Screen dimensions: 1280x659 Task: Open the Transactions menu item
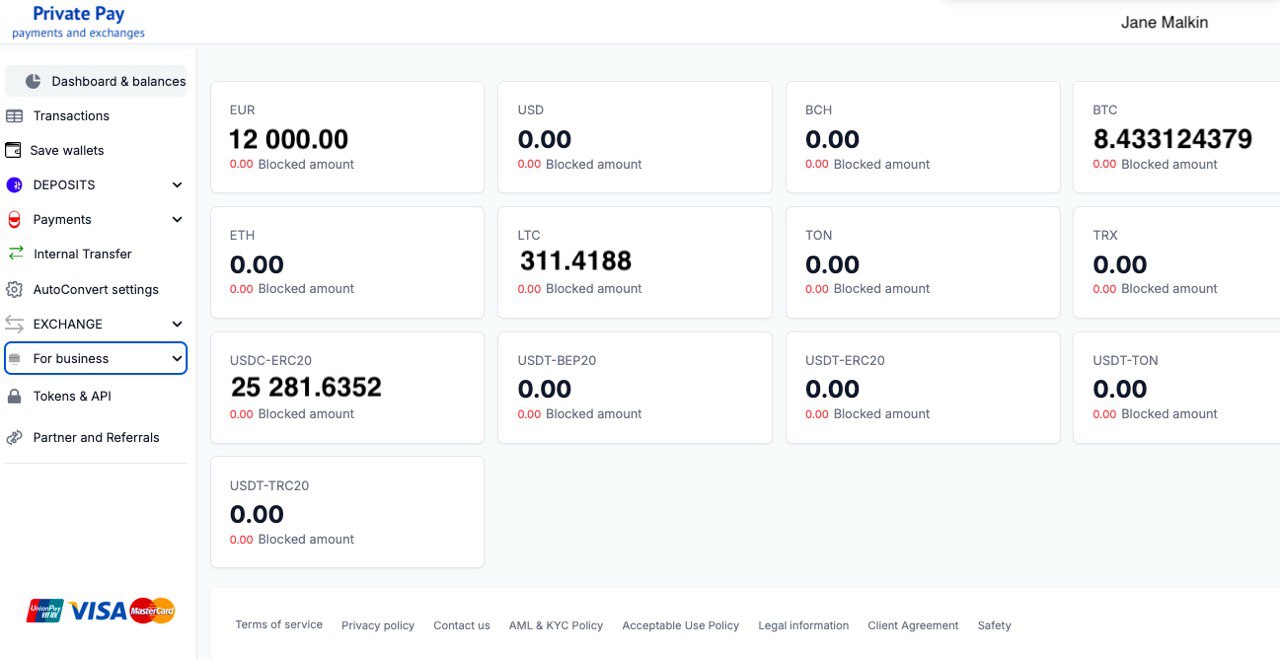pos(71,116)
